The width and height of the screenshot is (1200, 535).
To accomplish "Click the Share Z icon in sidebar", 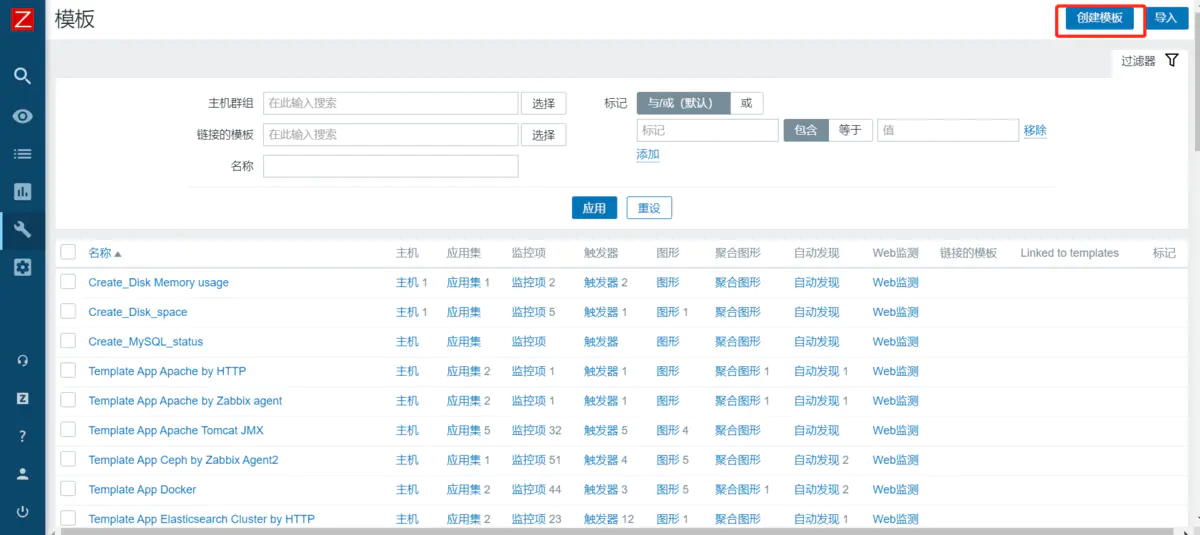I will tap(22, 398).
